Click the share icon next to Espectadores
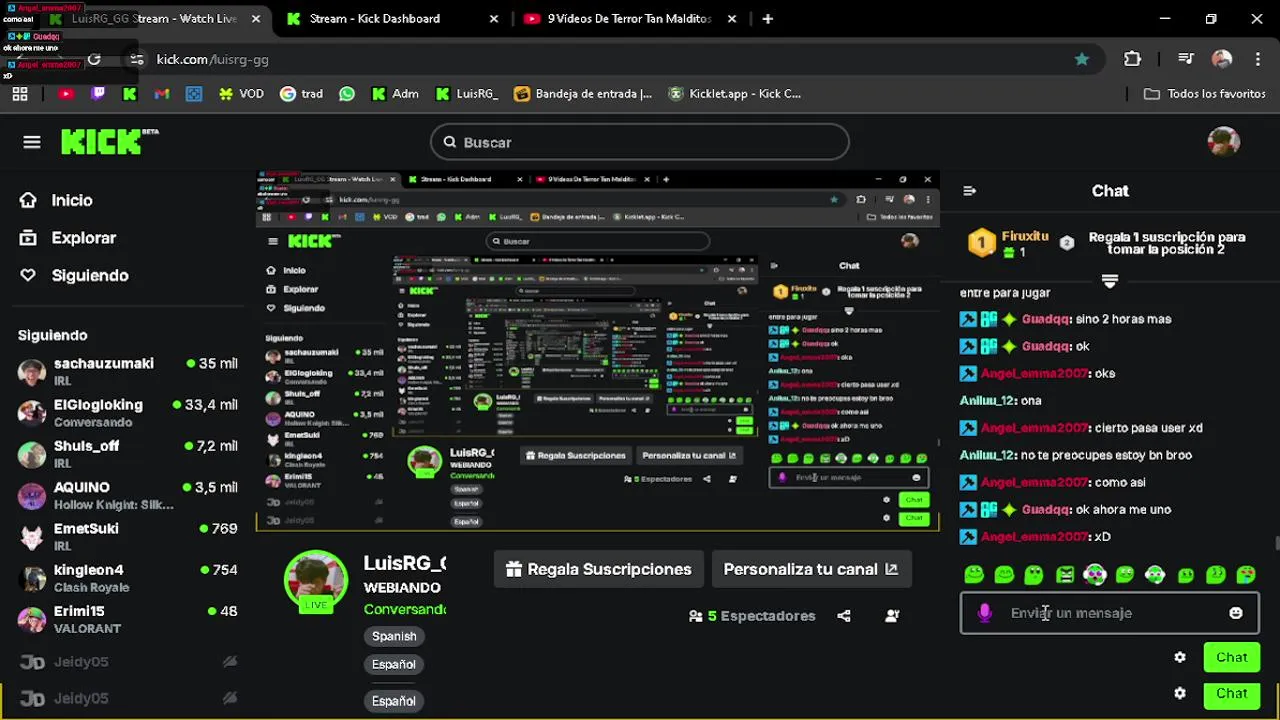Image resolution: width=1280 pixels, height=720 pixels. tap(844, 616)
